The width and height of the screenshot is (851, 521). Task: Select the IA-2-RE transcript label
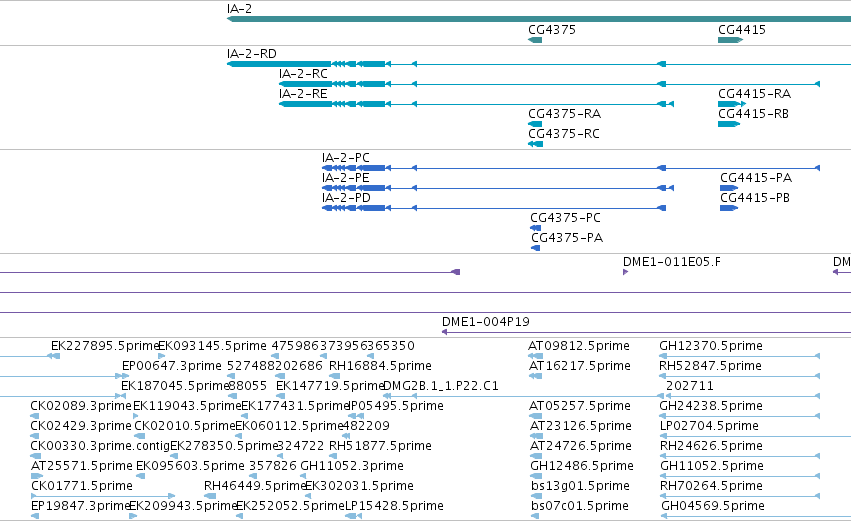(303, 94)
